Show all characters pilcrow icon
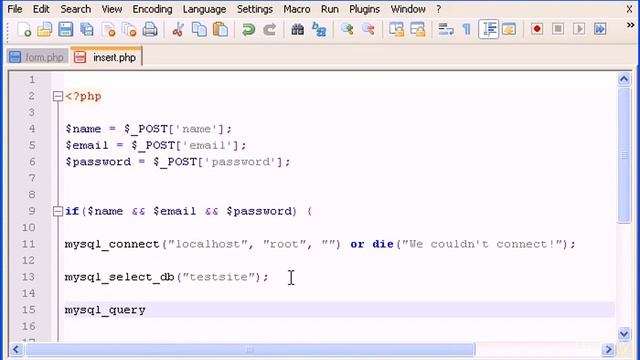 [467, 29]
